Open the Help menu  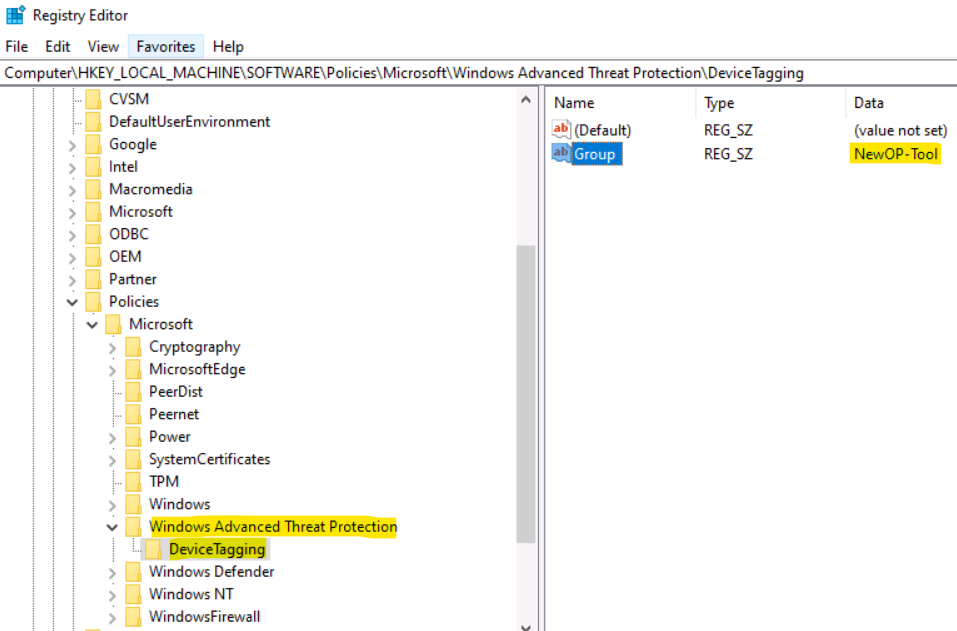[228, 46]
